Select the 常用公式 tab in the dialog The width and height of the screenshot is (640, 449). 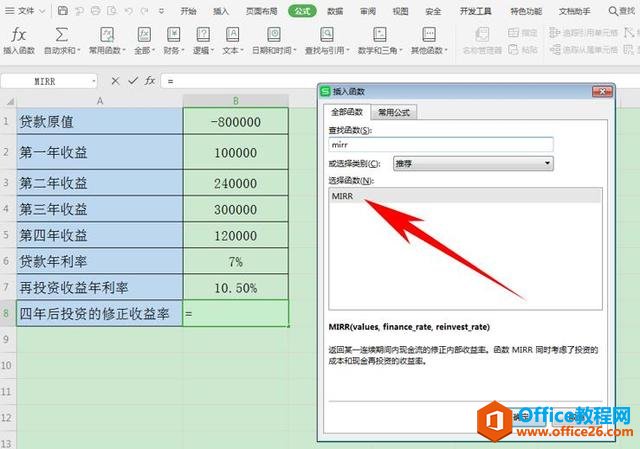pyautogui.click(x=394, y=112)
